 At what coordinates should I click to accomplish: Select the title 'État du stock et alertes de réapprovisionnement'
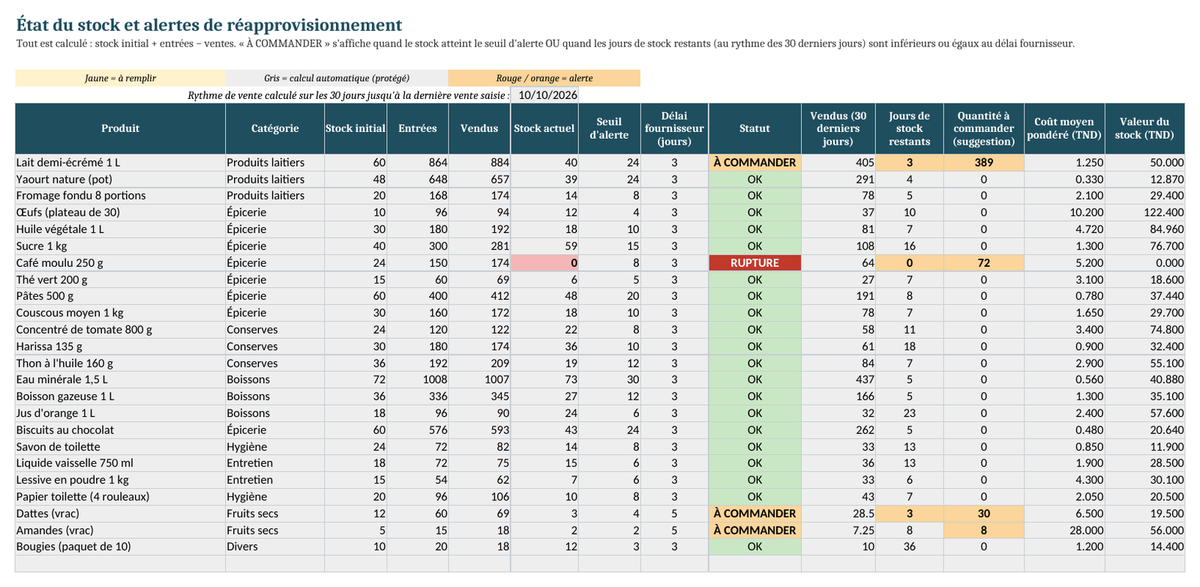(x=209, y=25)
